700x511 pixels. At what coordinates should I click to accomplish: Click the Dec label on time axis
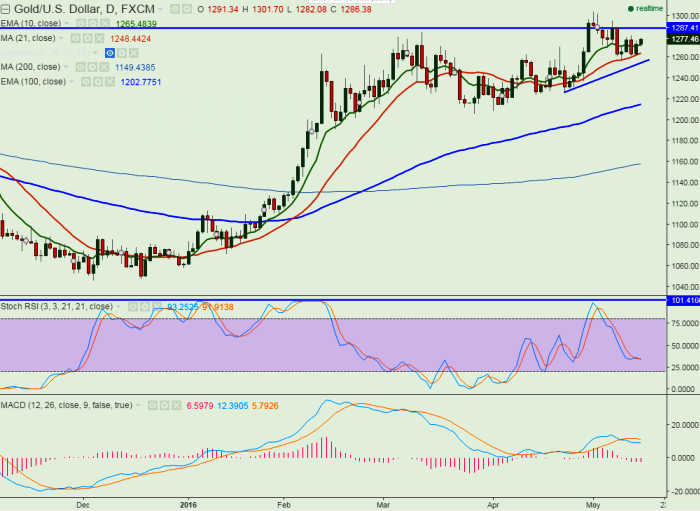pos(83,505)
